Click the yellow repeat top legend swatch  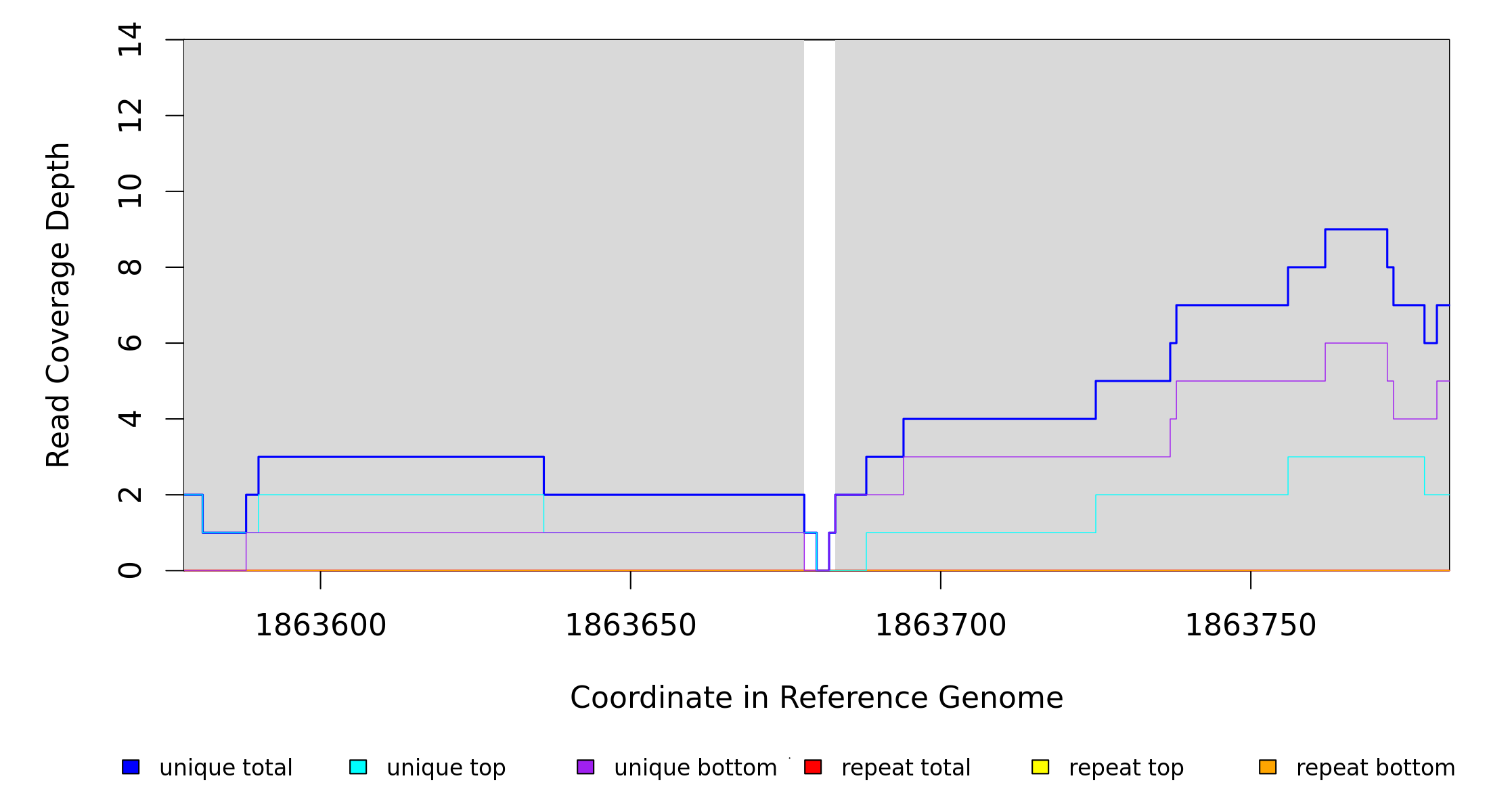point(1040,767)
